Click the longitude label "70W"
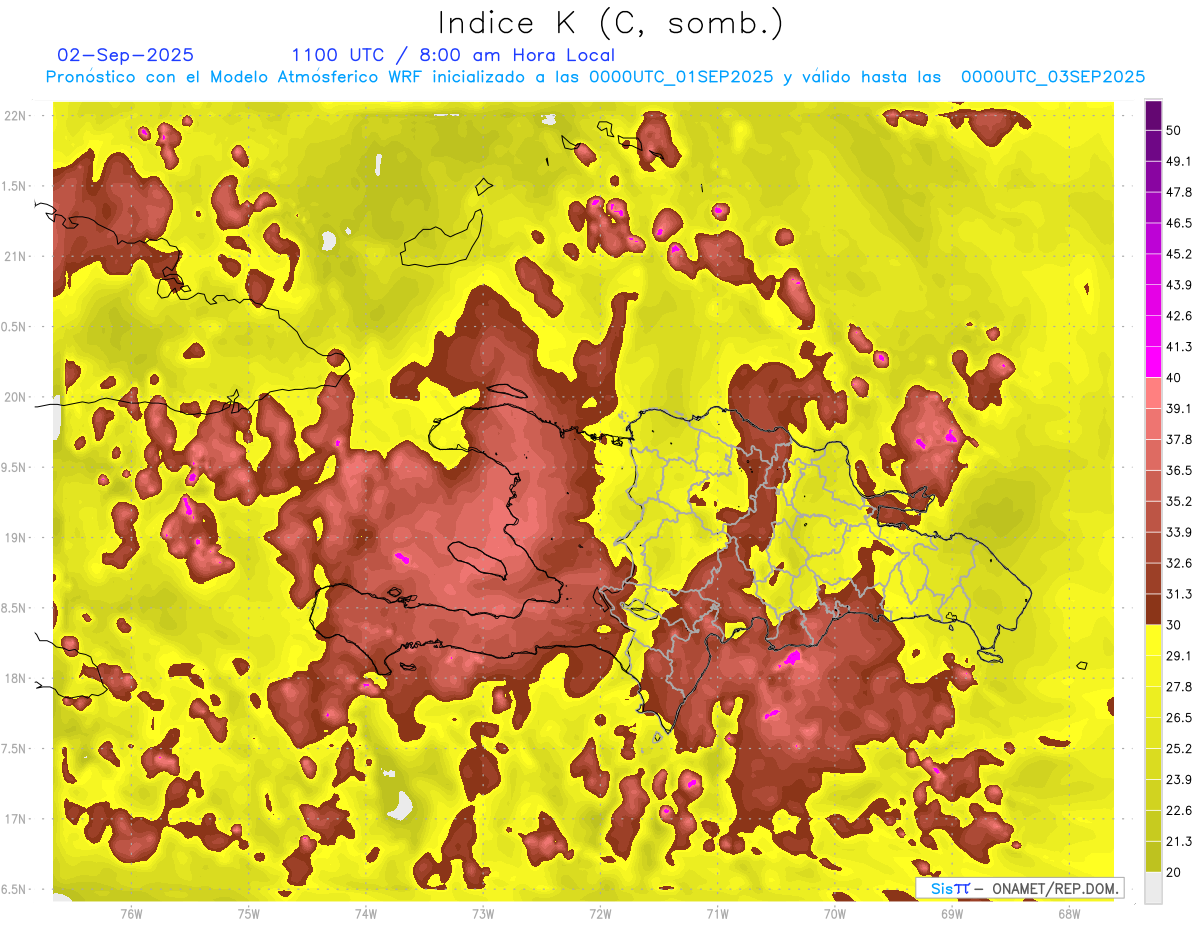The width and height of the screenshot is (1200, 927). click(x=834, y=913)
